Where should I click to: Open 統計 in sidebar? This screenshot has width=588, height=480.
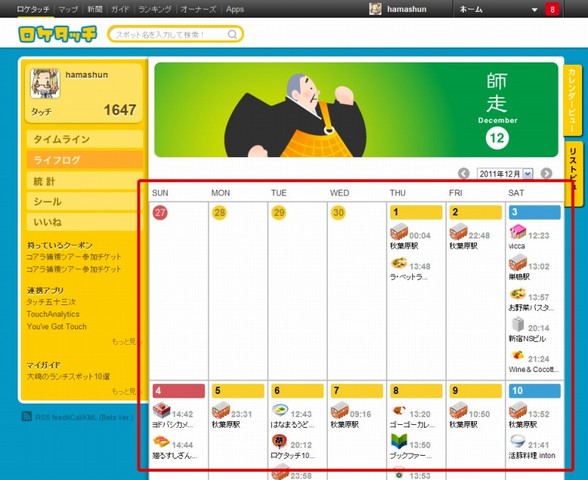point(85,181)
